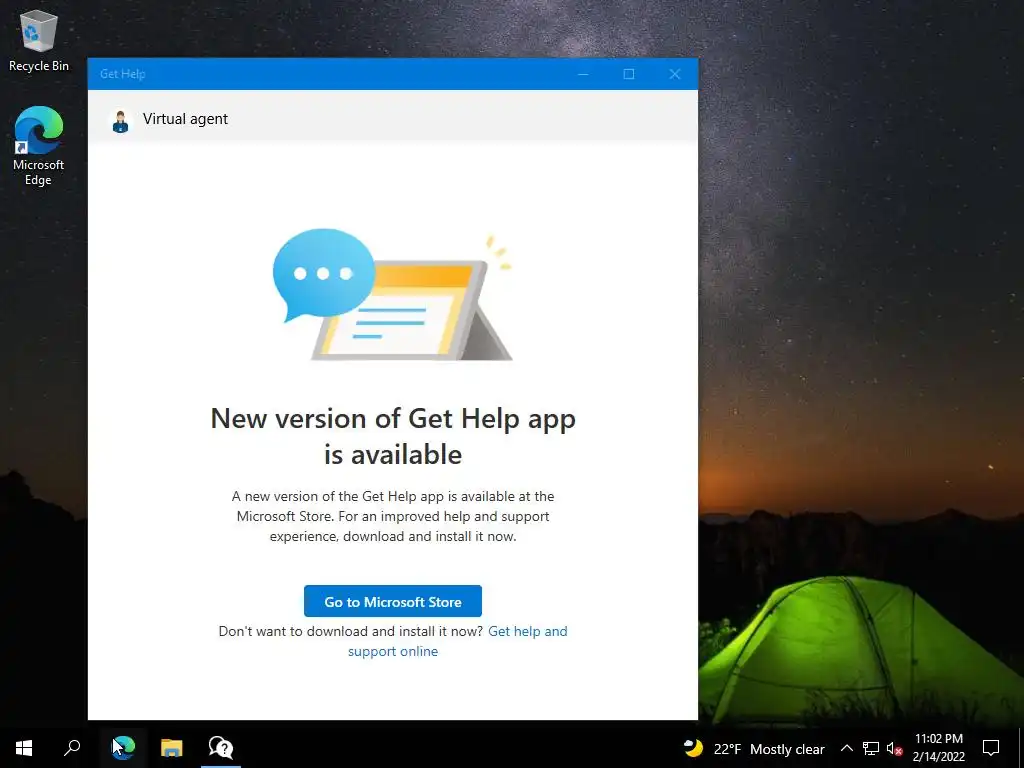Viewport: 1024px width, 768px height.
Task: Open the weather widget showing 22°F
Action: point(754,748)
